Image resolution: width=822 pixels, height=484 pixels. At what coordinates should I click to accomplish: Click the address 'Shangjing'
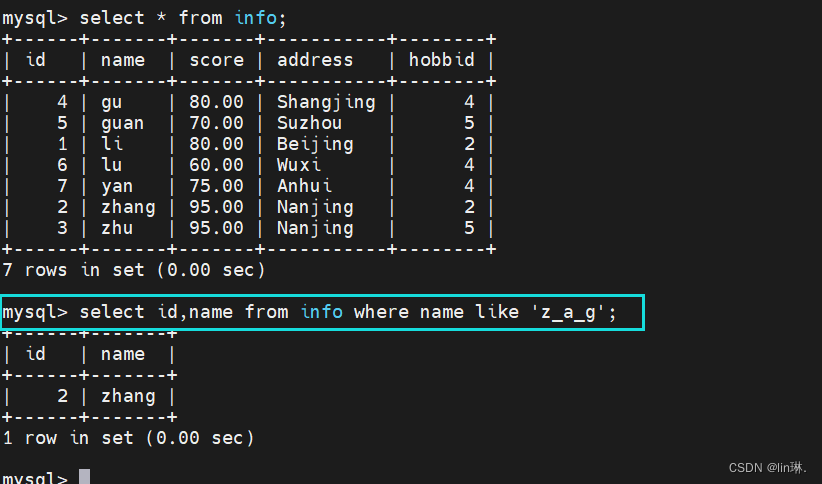click(x=326, y=102)
